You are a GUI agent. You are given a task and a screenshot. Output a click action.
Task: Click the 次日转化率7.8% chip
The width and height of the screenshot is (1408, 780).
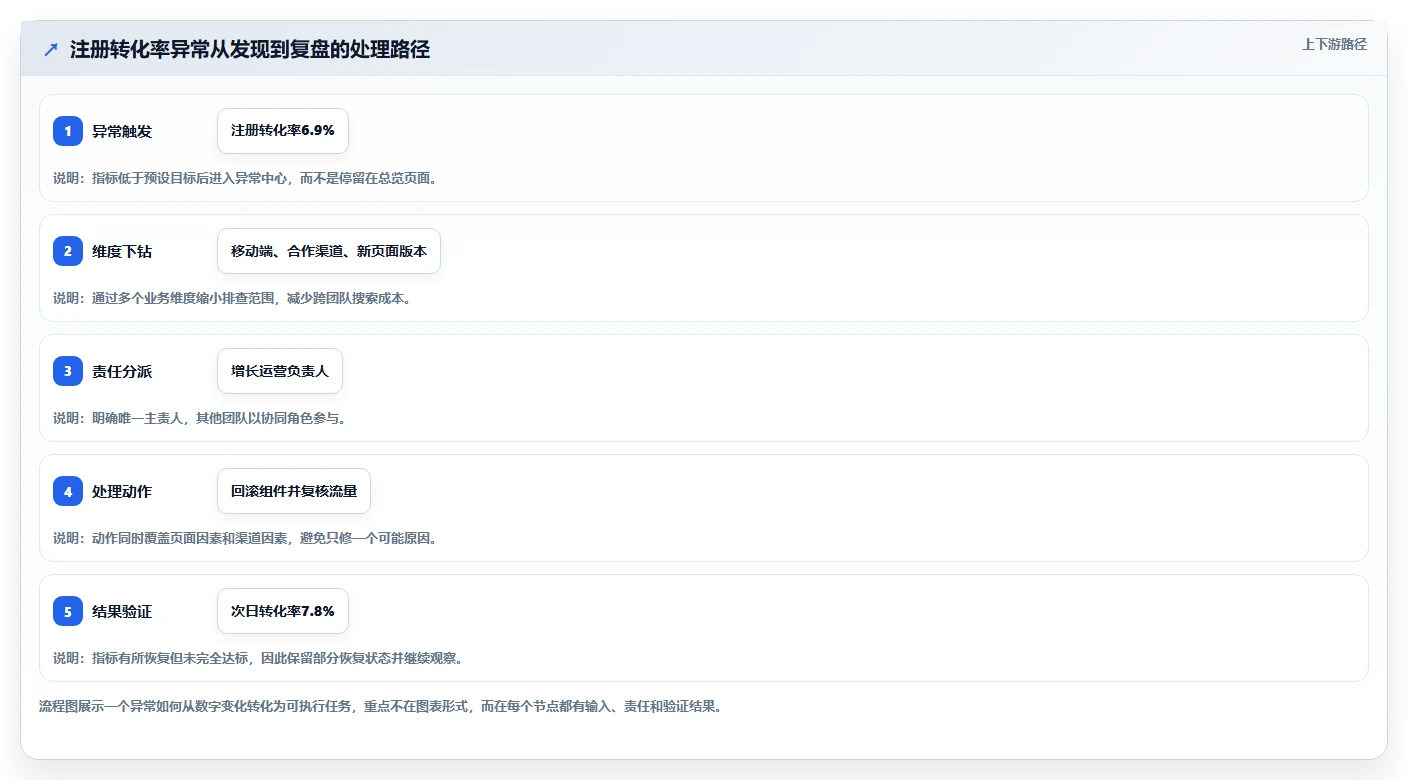[x=283, y=611]
